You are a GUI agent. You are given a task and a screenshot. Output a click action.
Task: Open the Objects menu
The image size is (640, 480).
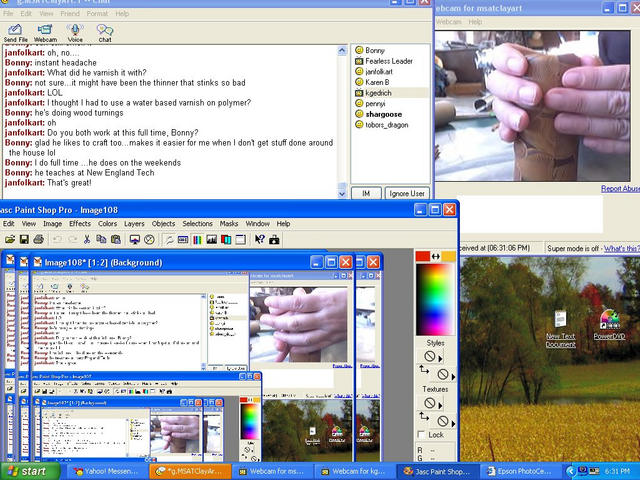[x=163, y=224]
